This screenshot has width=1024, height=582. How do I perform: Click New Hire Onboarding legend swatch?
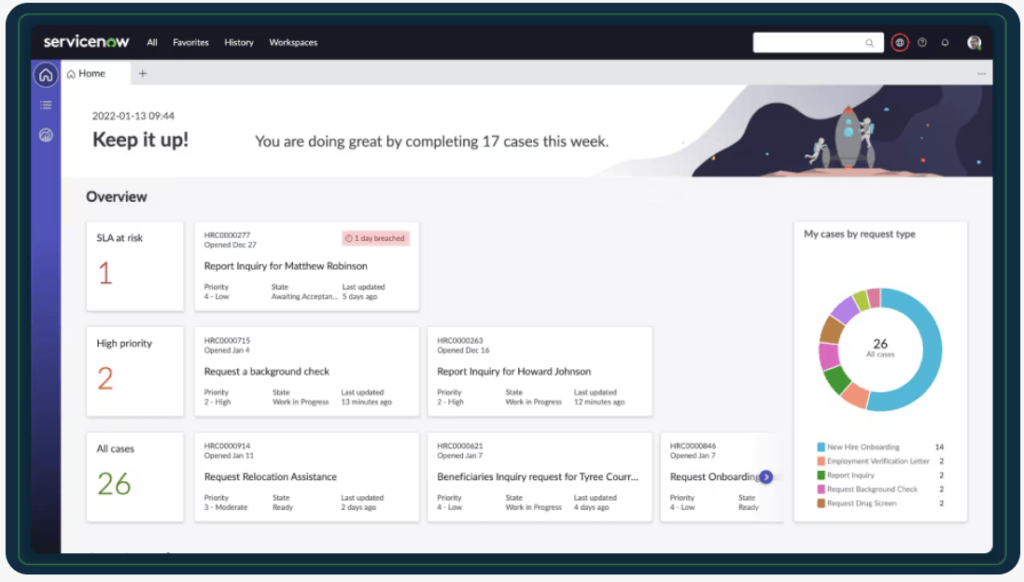pos(821,447)
